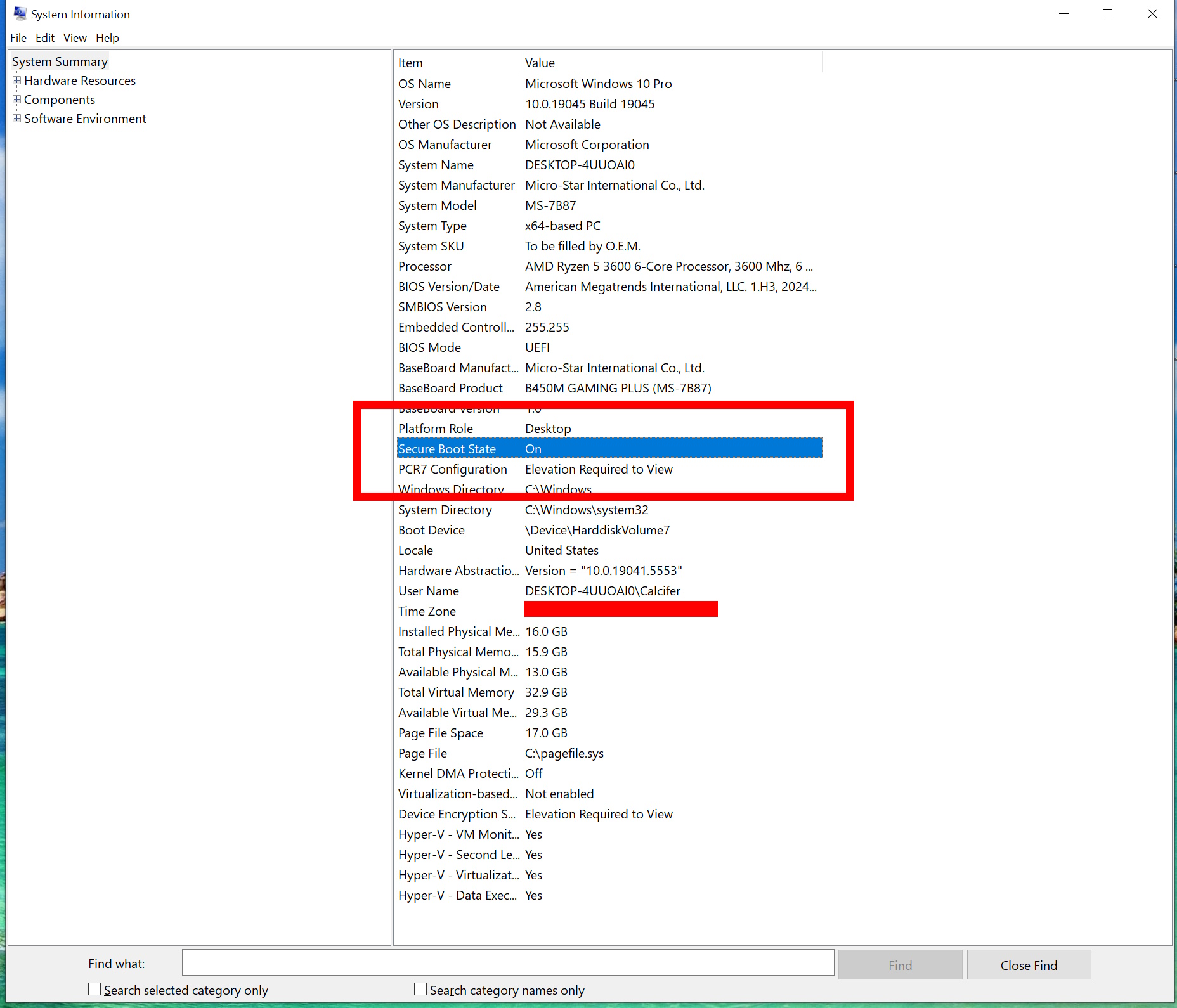Select System Summary in the tree
Viewport: 1177px width, 1008px height.
[60, 61]
